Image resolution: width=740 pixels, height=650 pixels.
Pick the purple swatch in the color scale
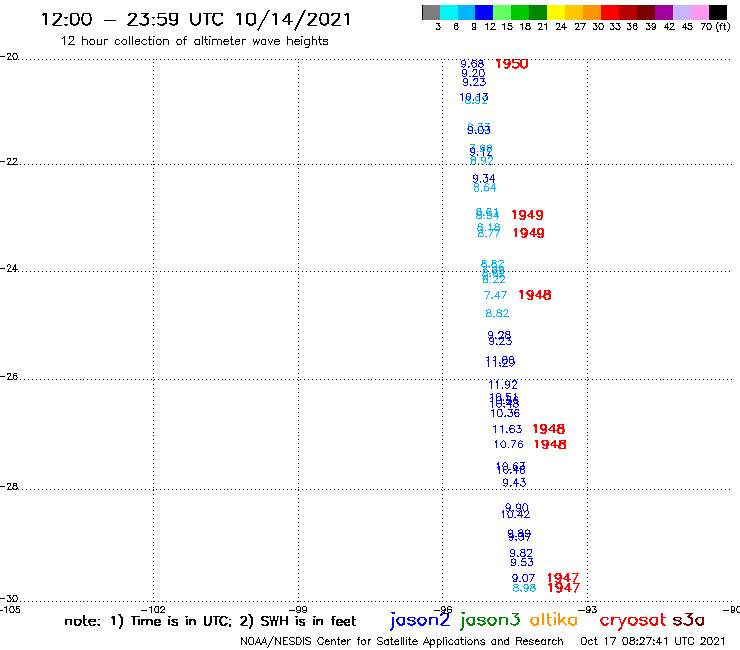(664, 12)
